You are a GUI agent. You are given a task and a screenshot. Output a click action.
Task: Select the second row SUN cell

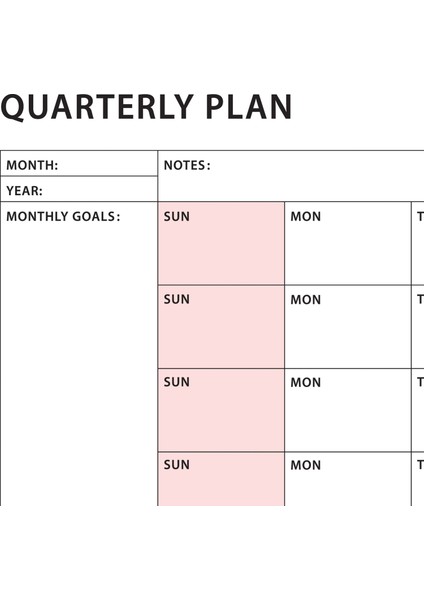coord(221,327)
